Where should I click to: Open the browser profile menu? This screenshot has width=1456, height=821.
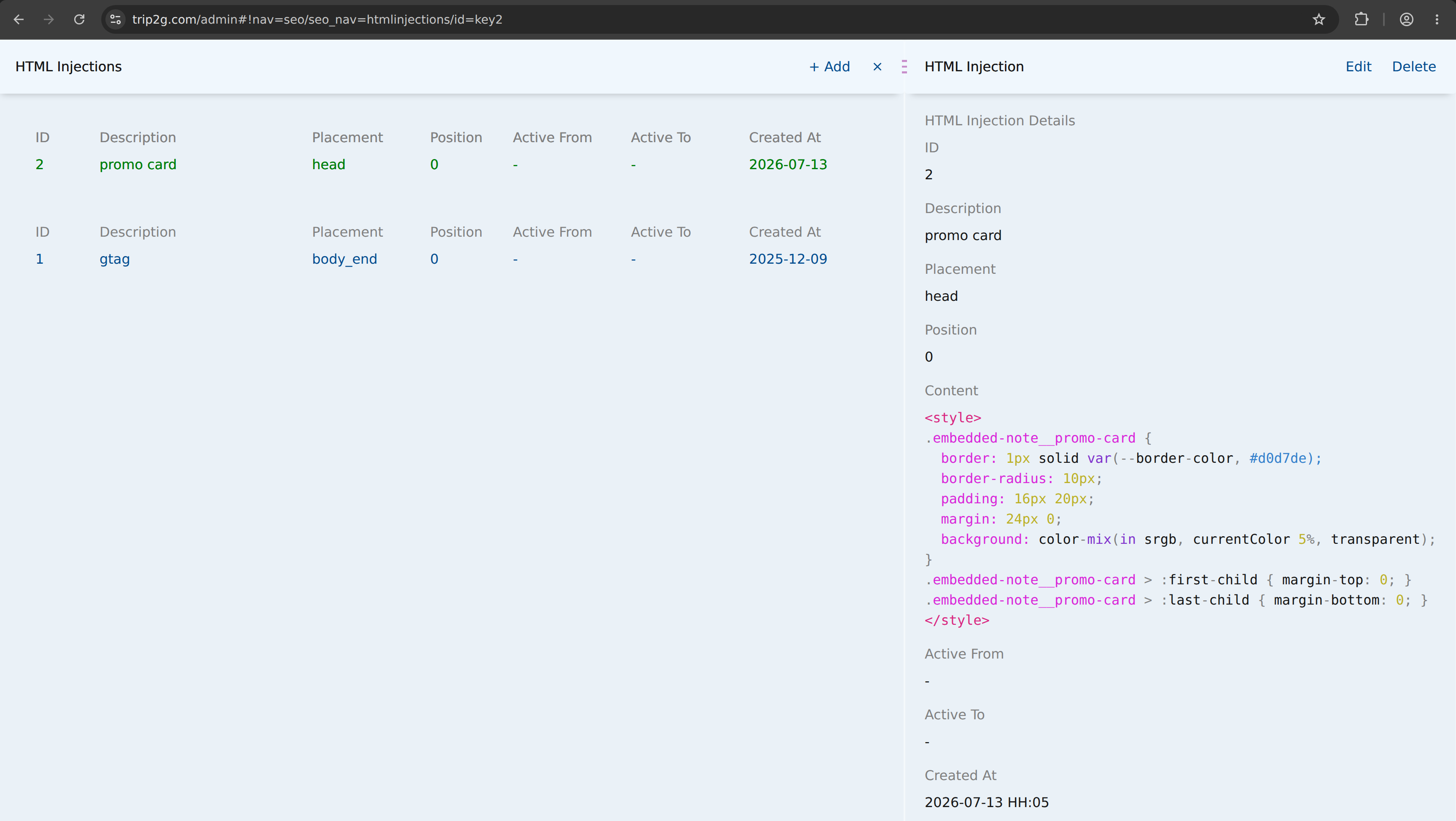tap(1407, 19)
